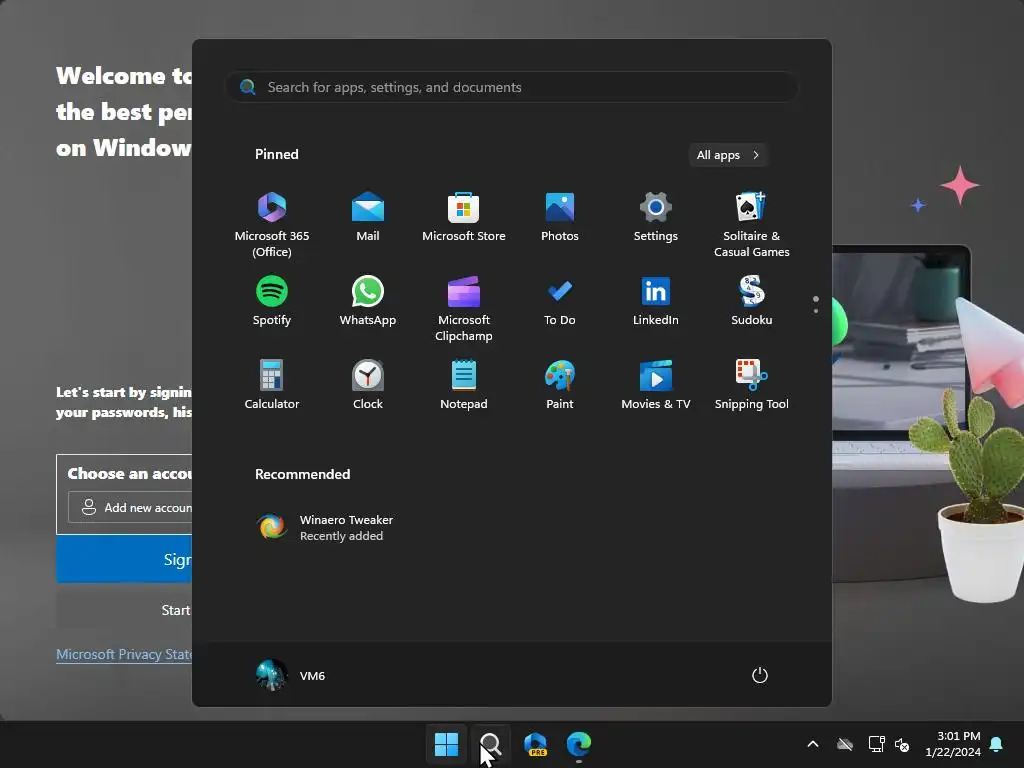Open Notepad

coord(464,385)
